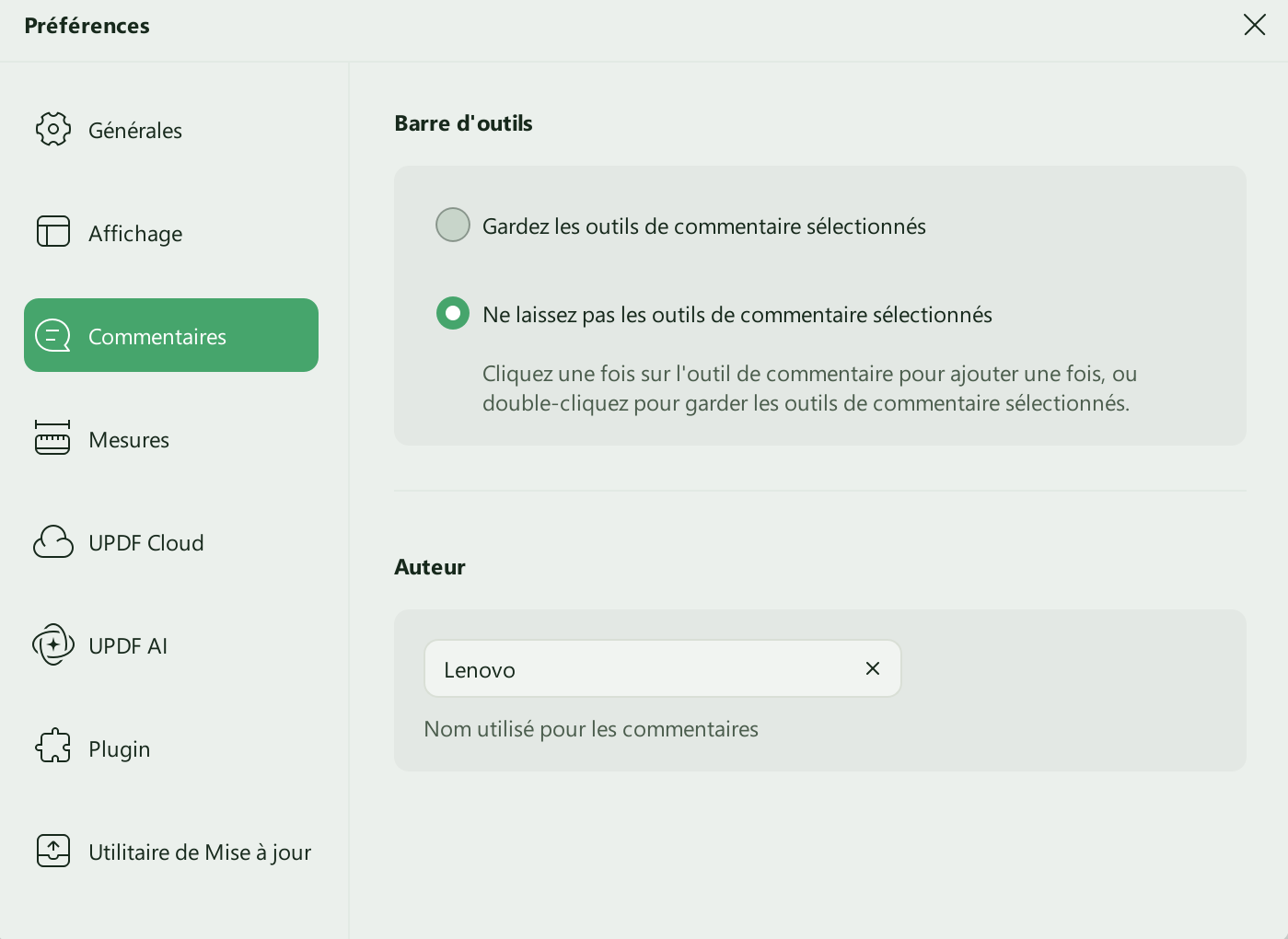This screenshot has width=1288, height=939.
Task: Select Ne laissez pas les outils sélectionnés radio
Action: pos(453,313)
